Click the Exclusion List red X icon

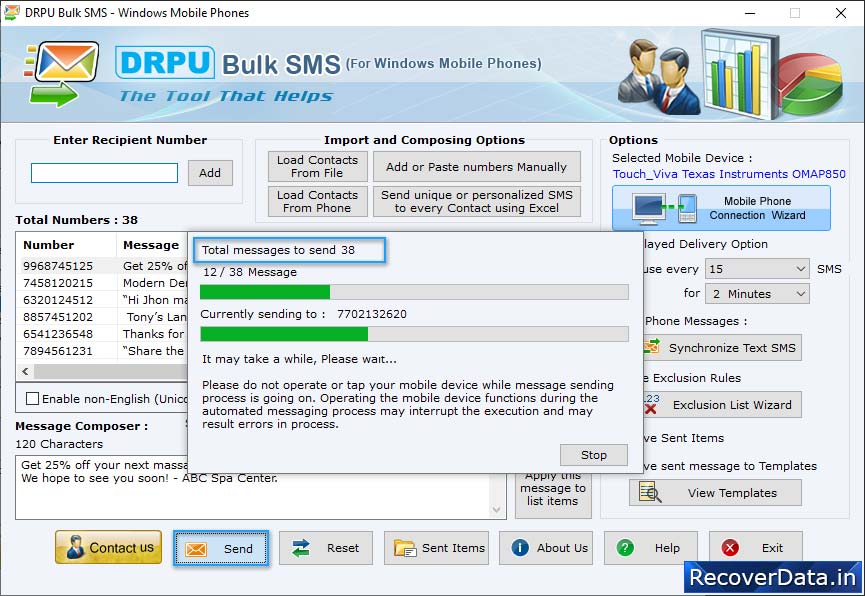click(x=651, y=408)
